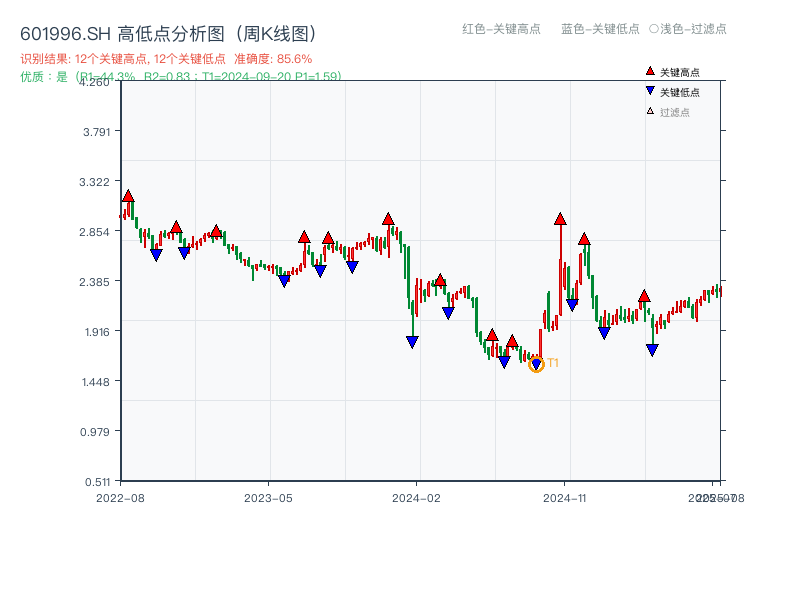
Task: Click the leftmost blue key-low triangle
Action: pos(156,255)
